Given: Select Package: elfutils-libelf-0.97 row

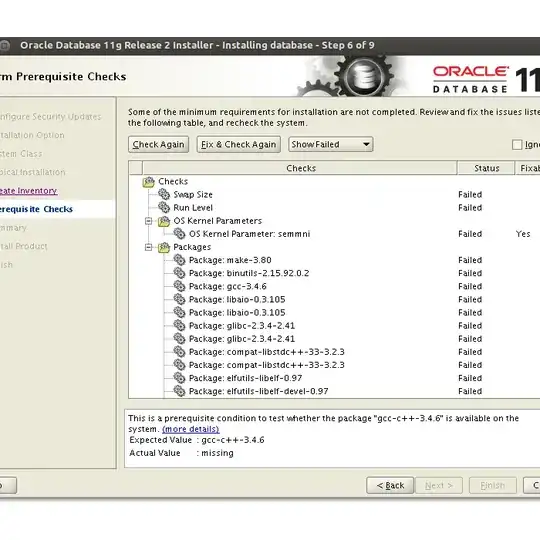Looking at the screenshot, I should pyautogui.click(x=246, y=378).
